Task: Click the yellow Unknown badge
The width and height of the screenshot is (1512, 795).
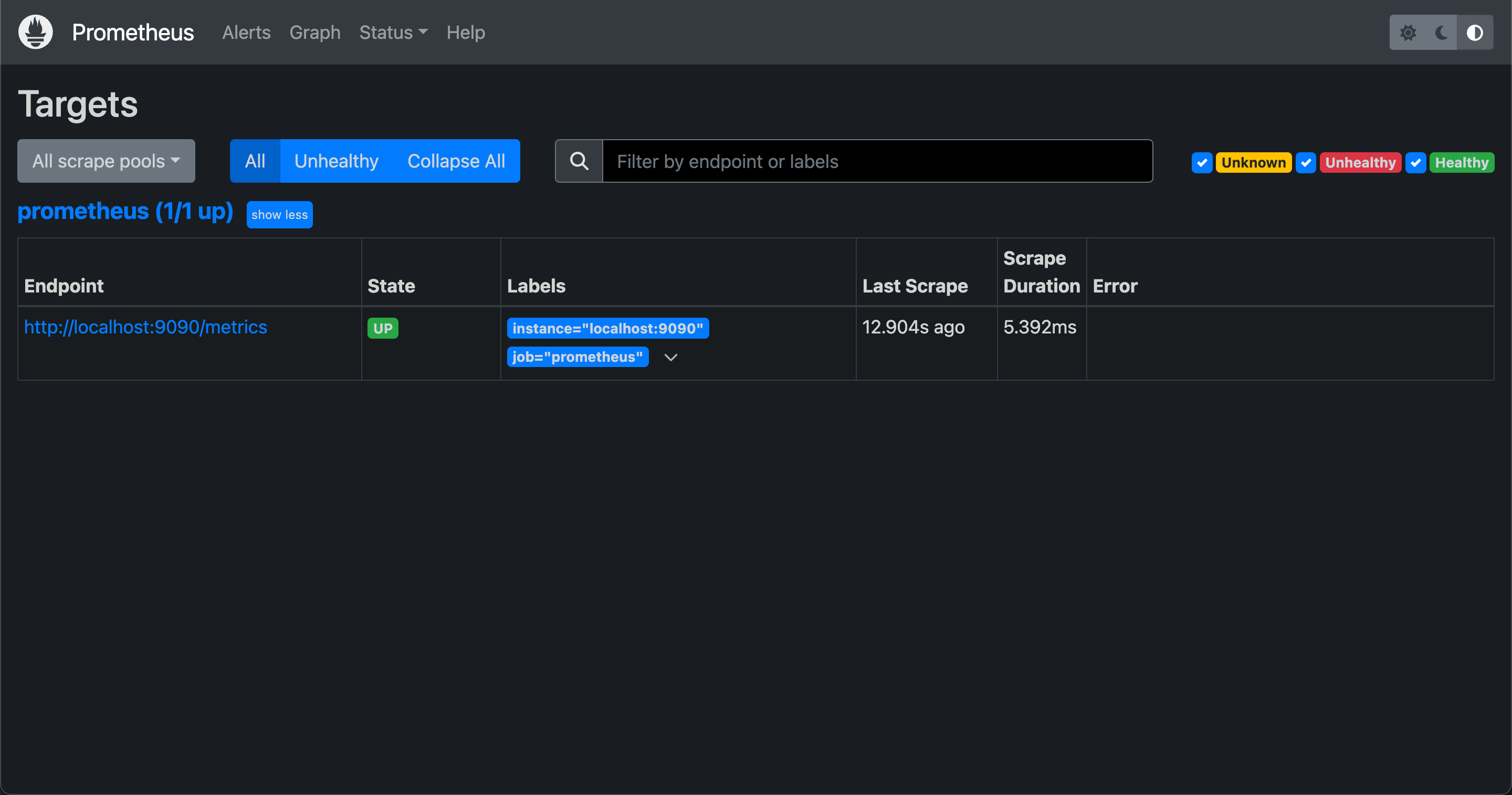Action: point(1253,163)
